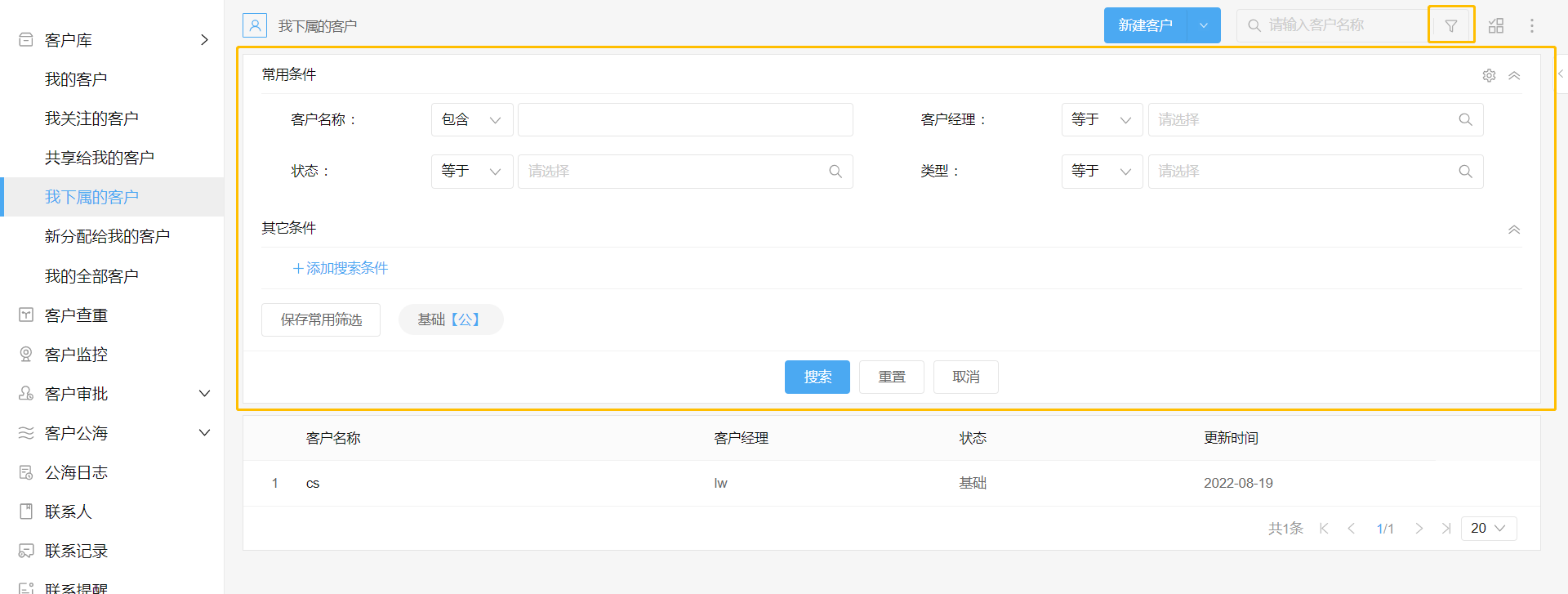Open the 包含 operator dropdown for 客户名称
Viewport: 1568px width, 594px height.
click(x=471, y=119)
